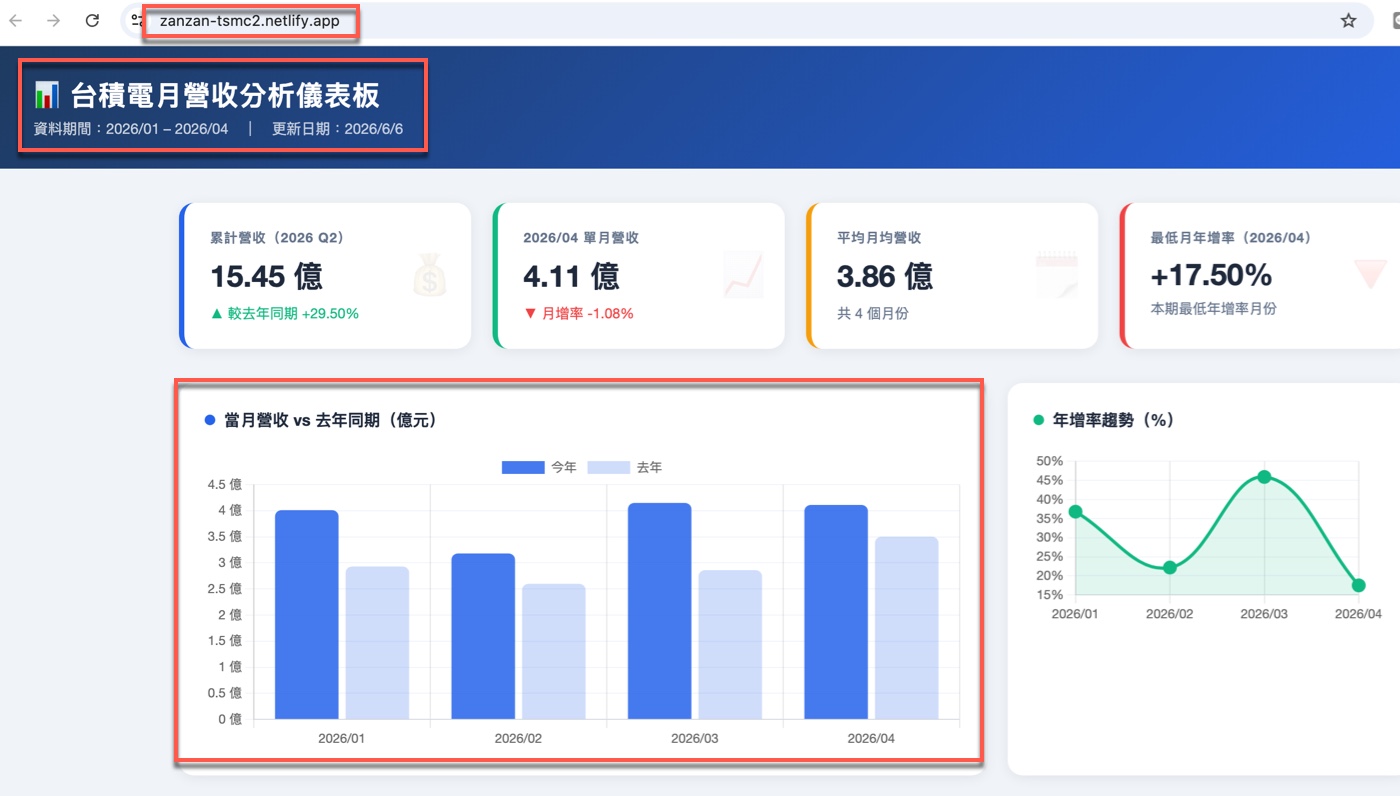1400x796 pixels.
Task: Click the 共 4 個月份 text
Action: click(x=873, y=313)
